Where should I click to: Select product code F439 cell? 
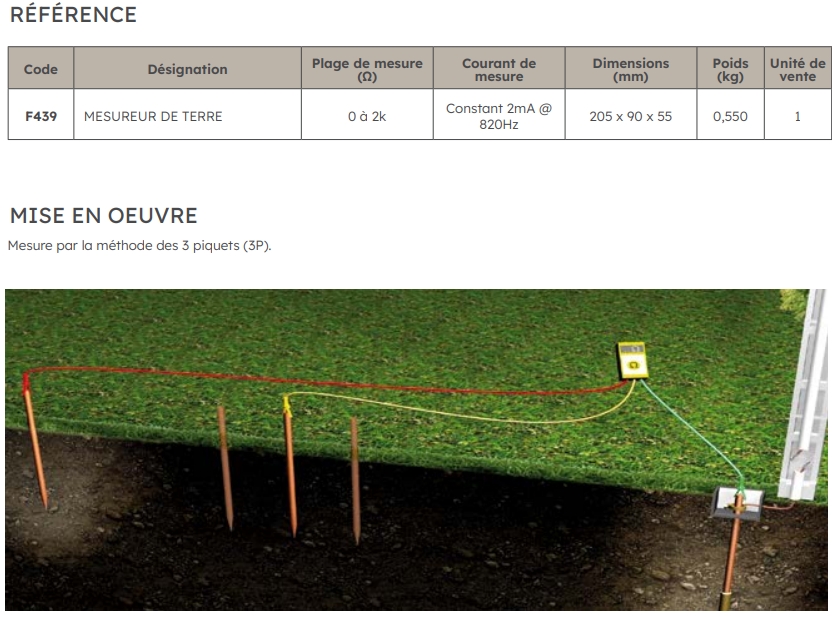pos(41,116)
